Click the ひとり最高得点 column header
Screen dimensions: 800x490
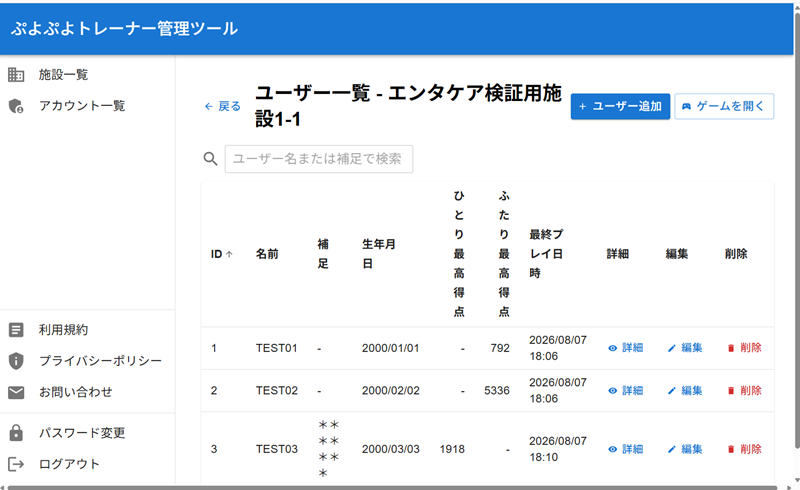459,254
